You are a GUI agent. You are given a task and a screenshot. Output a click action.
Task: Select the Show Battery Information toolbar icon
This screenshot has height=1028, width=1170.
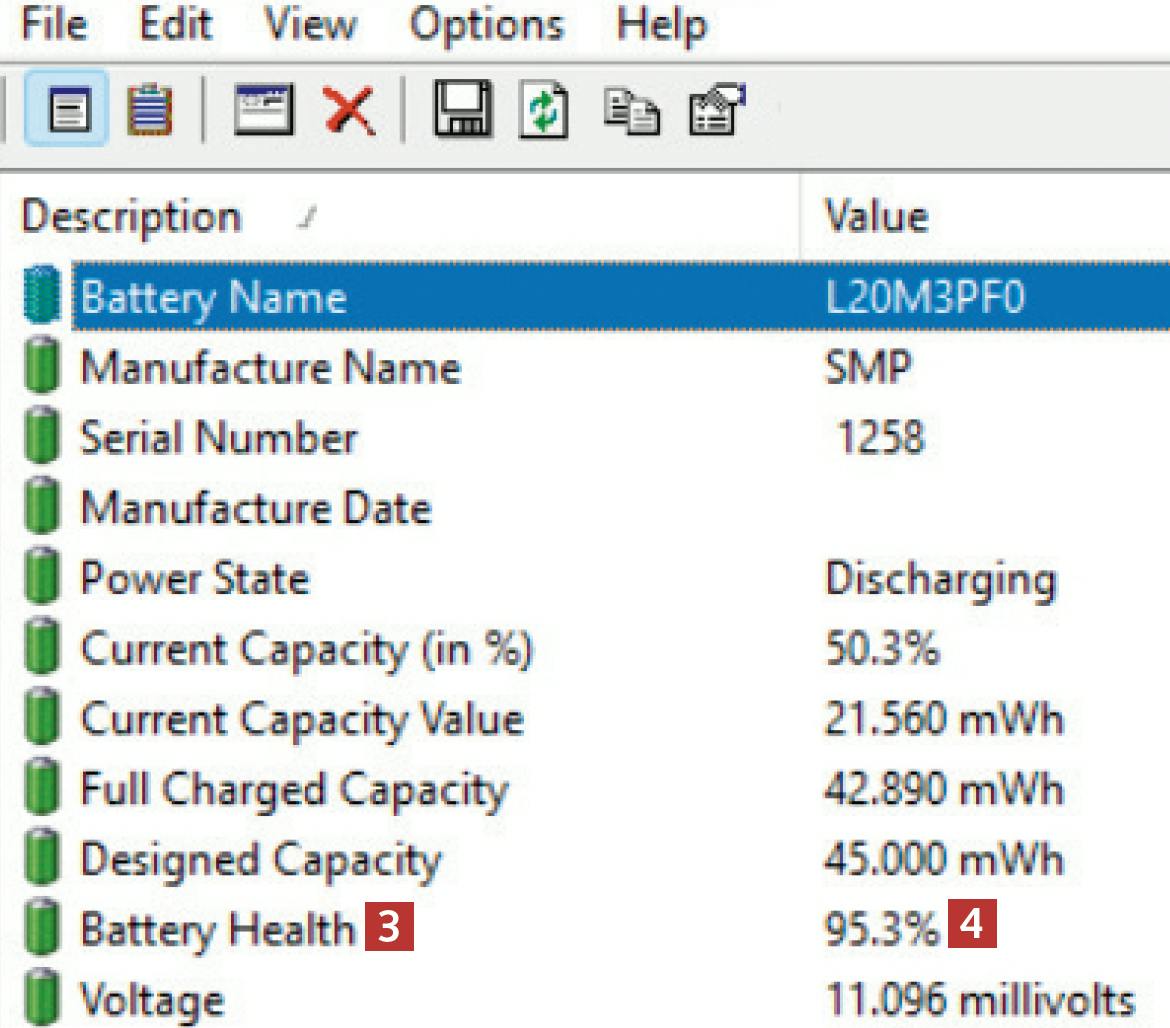pos(68,110)
